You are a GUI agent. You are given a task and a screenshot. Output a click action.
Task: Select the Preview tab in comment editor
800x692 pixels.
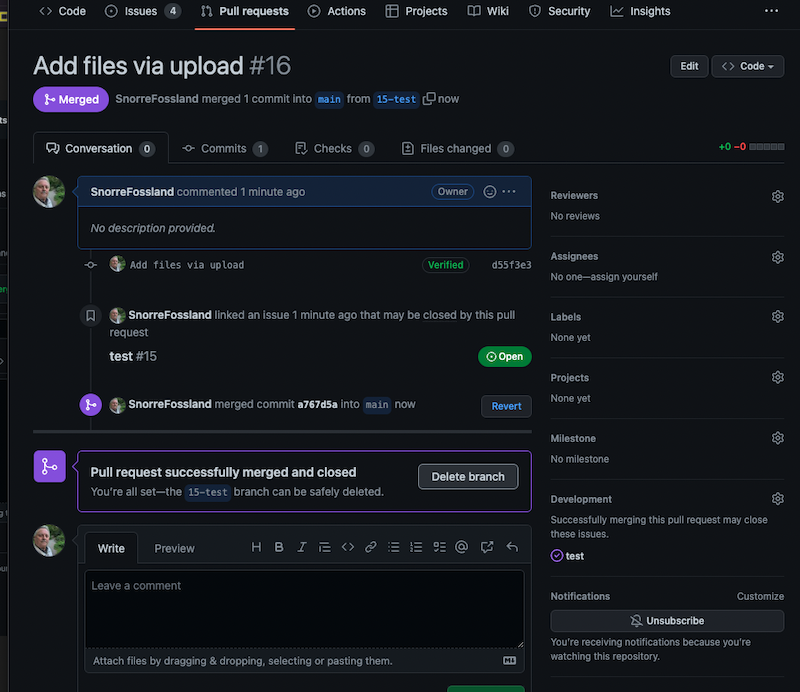[174, 549]
